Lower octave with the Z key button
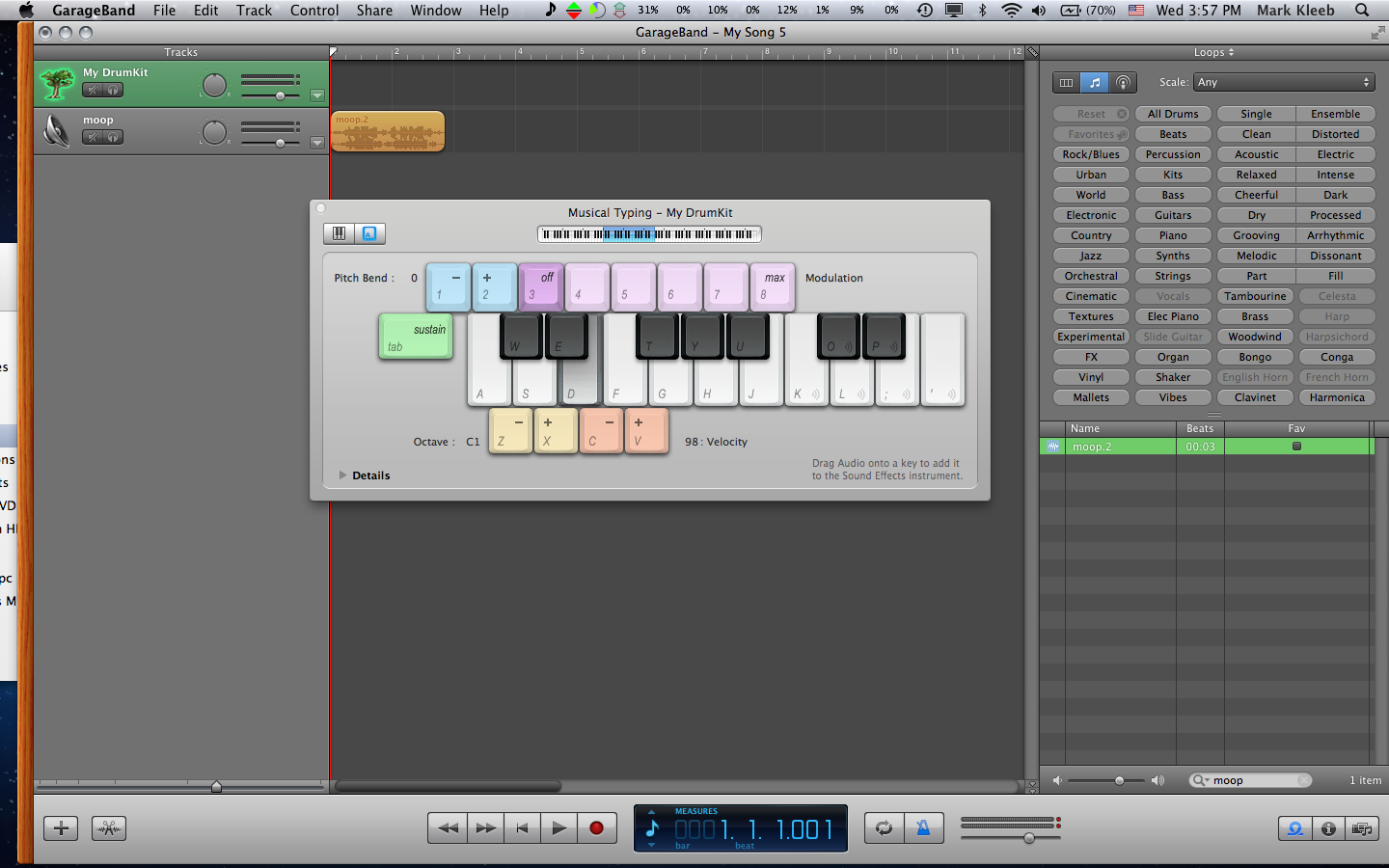Viewport: 1389px width, 868px height. (510, 430)
